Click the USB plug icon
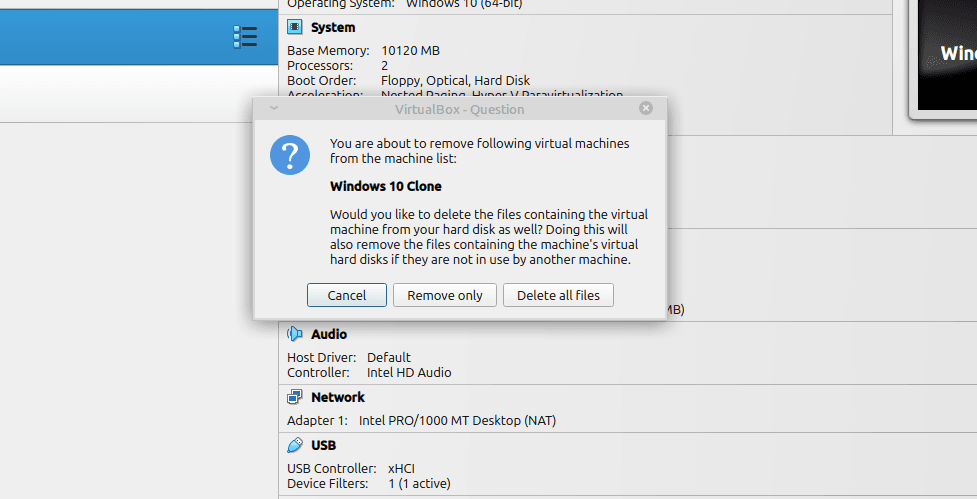 [294, 445]
